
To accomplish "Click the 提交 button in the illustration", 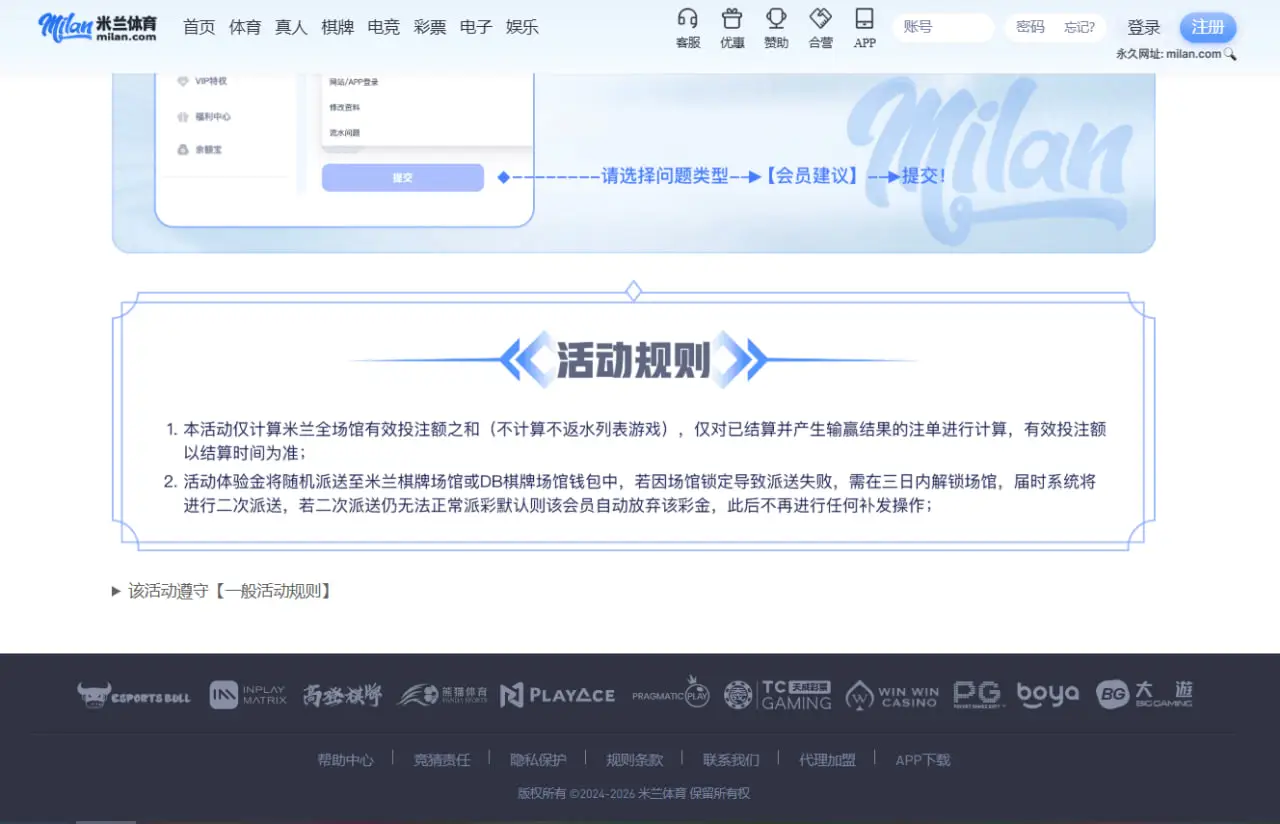I will [403, 177].
